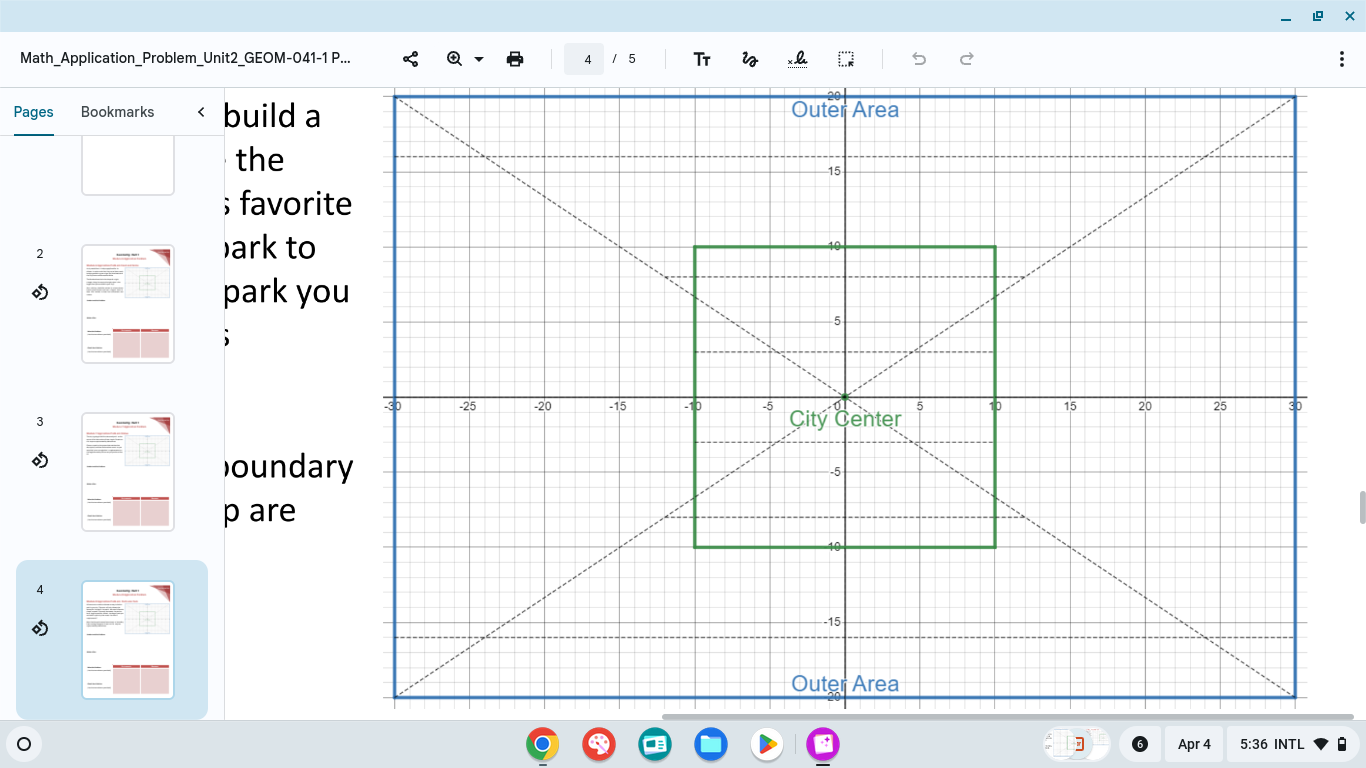This screenshot has height=768, width=1366.
Task: Rotate page 4 using its rotate icon
Action: 40,628
